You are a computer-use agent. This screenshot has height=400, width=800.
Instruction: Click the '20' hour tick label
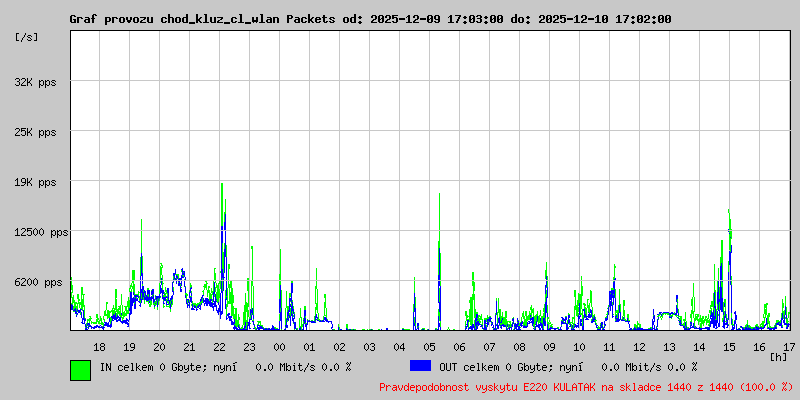(x=159, y=347)
